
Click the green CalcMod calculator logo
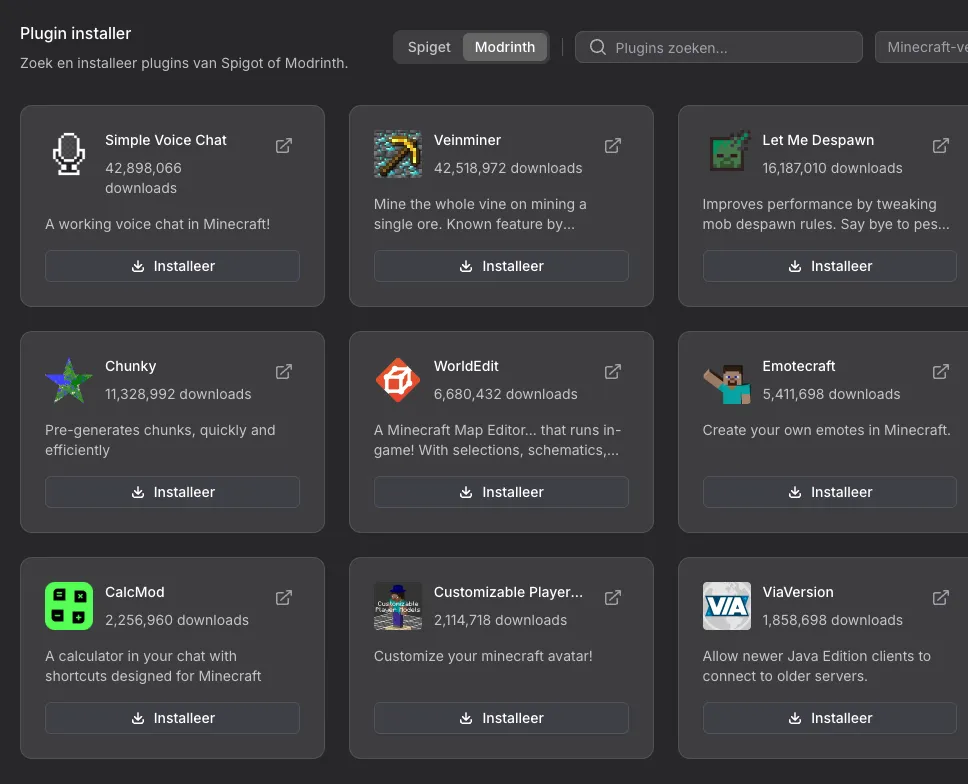69,606
